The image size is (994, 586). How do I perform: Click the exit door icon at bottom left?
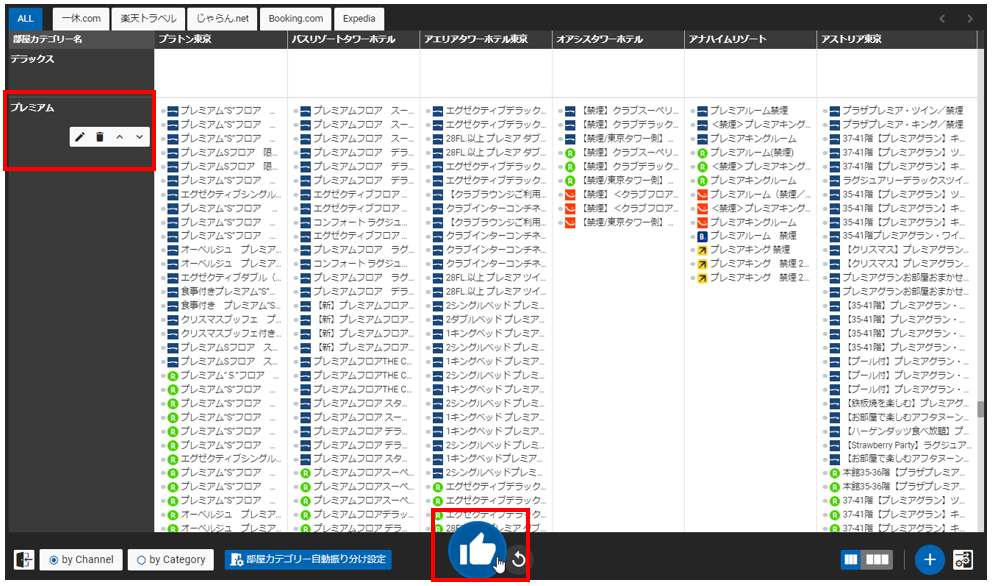pos(25,560)
